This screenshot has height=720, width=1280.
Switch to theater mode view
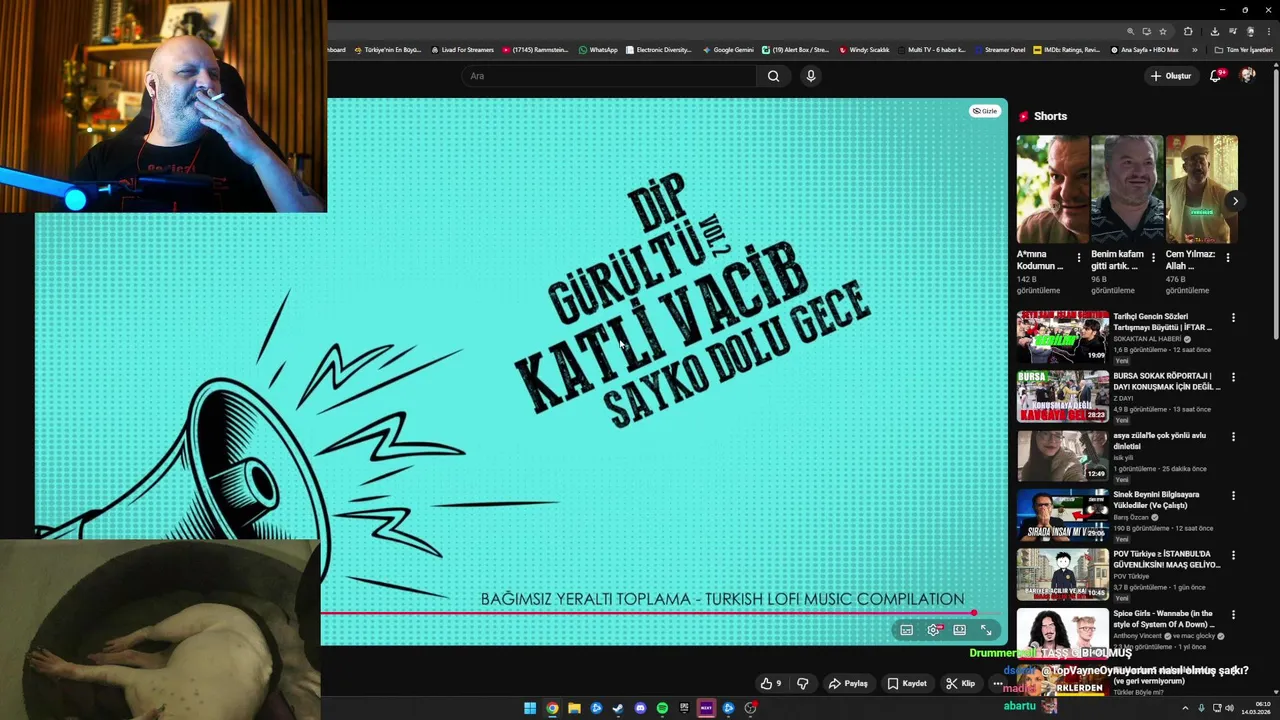(960, 630)
